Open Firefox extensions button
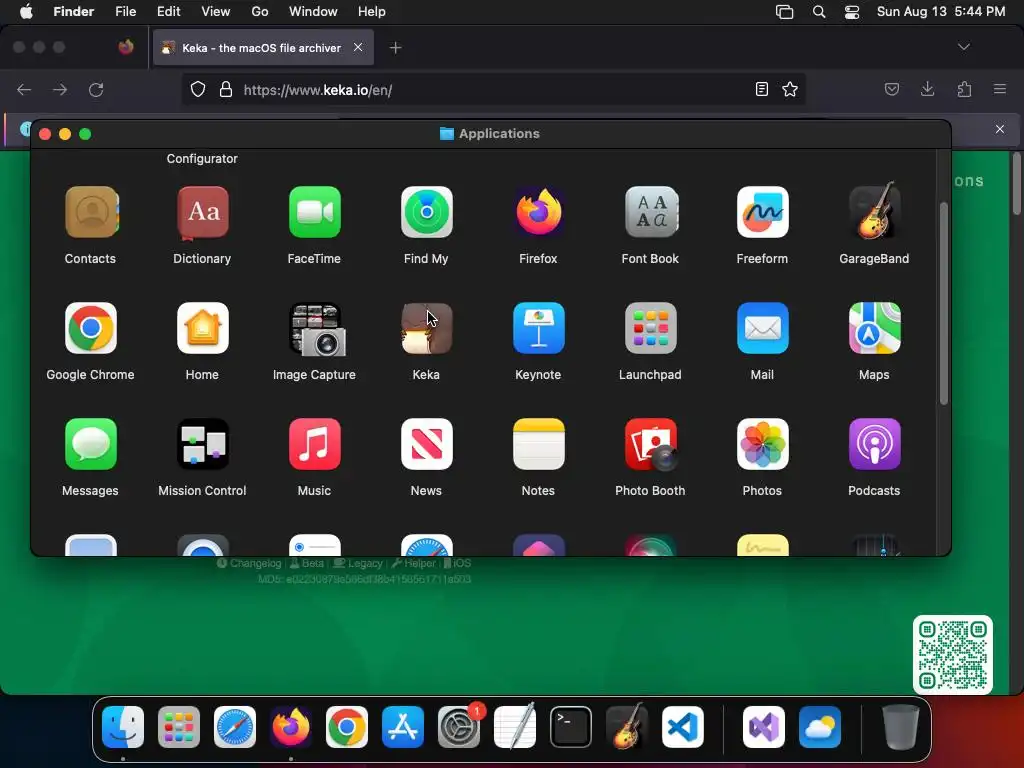This screenshot has height=768, width=1024. 964,89
